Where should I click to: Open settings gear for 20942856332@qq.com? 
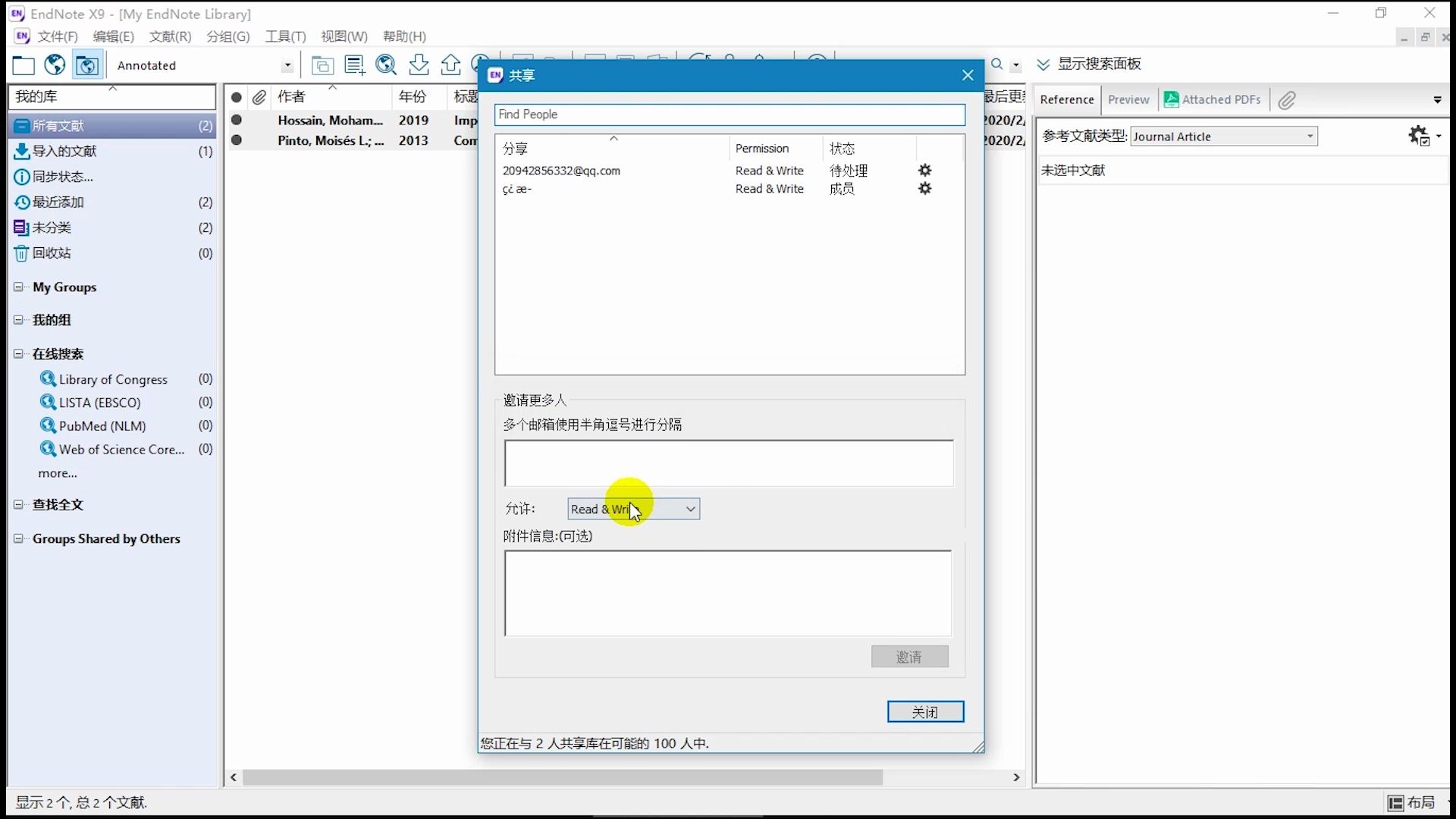(924, 171)
